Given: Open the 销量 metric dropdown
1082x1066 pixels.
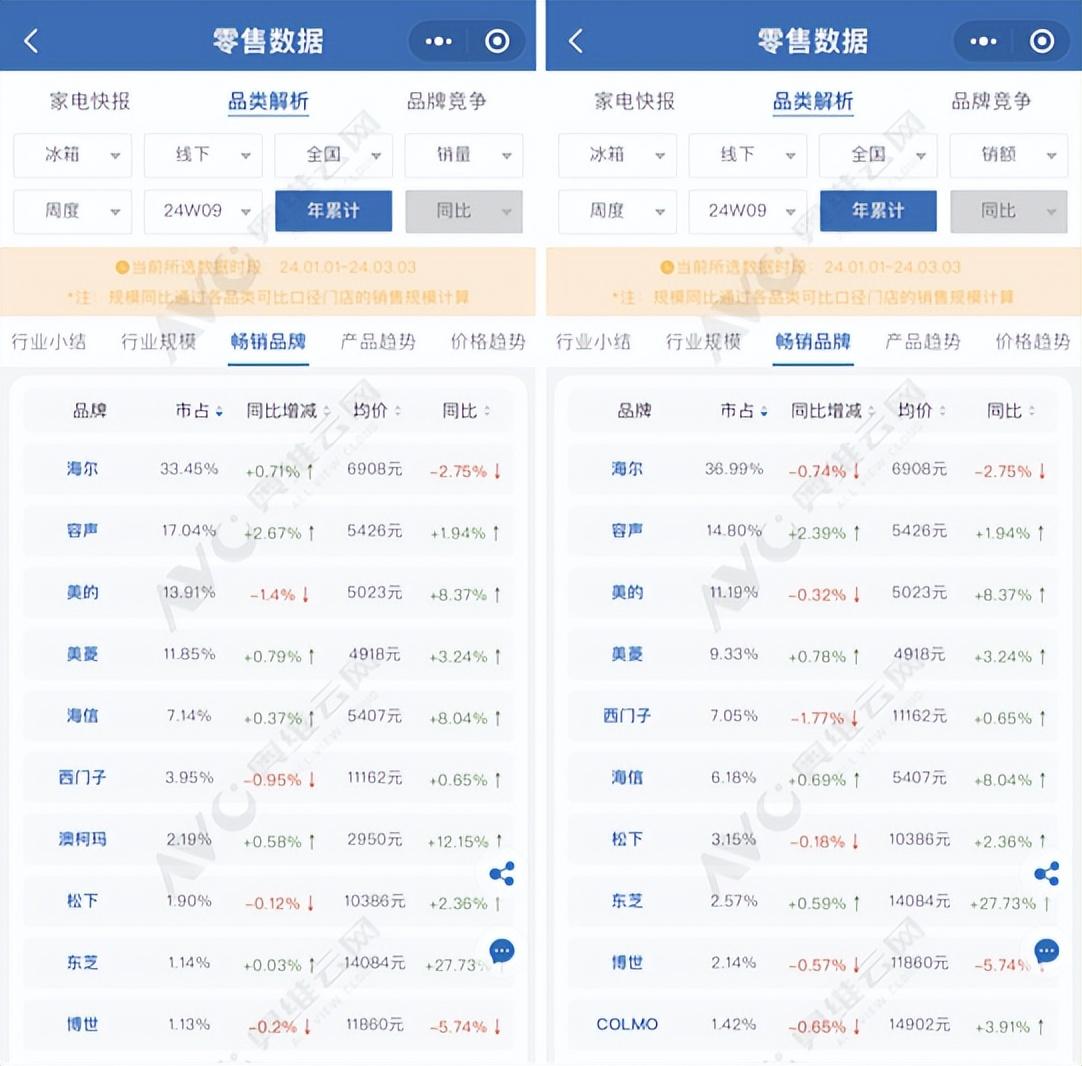Looking at the screenshot, I should pyautogui.click(x=464, y=156).
